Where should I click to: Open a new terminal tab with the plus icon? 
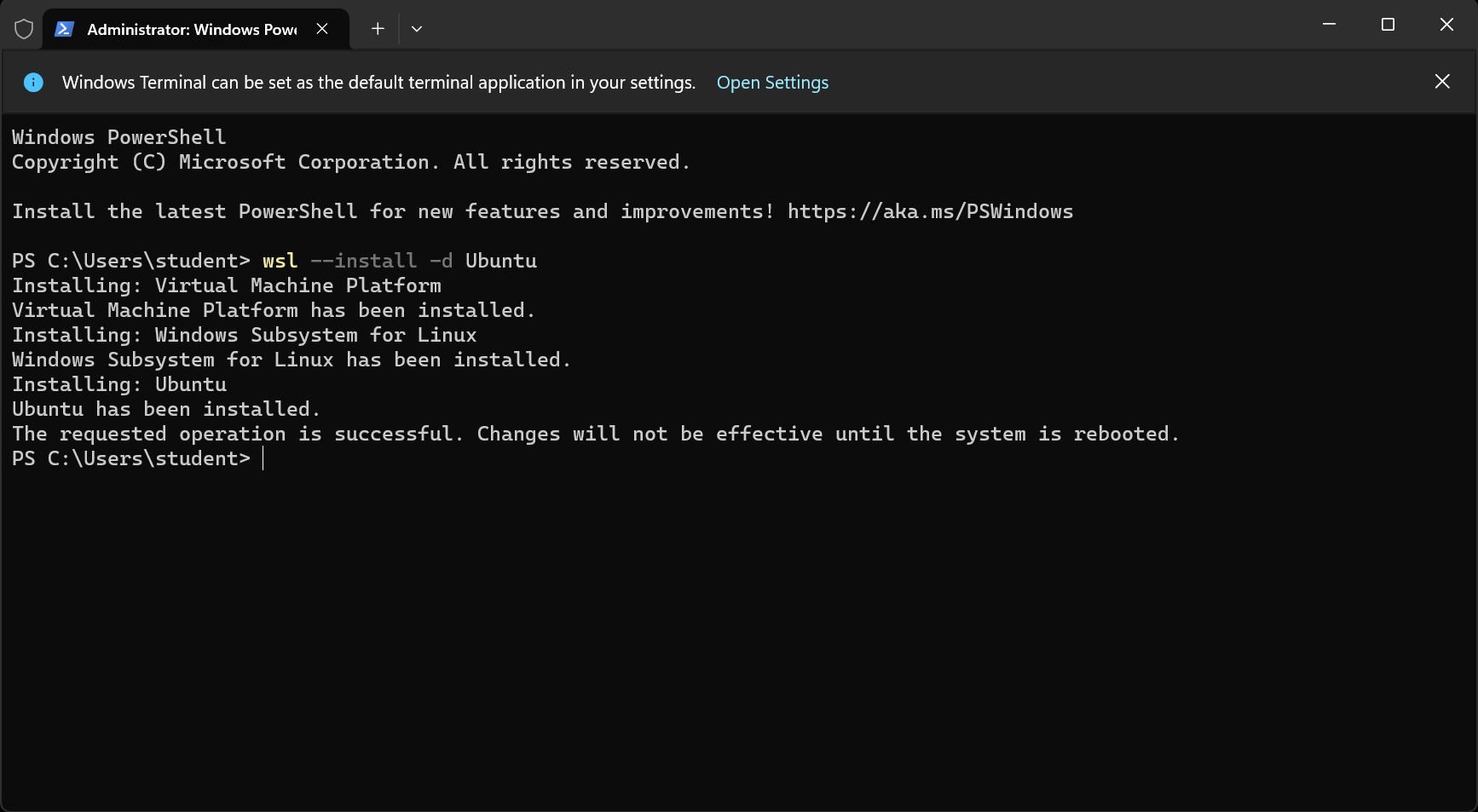[x=377, y=28]
